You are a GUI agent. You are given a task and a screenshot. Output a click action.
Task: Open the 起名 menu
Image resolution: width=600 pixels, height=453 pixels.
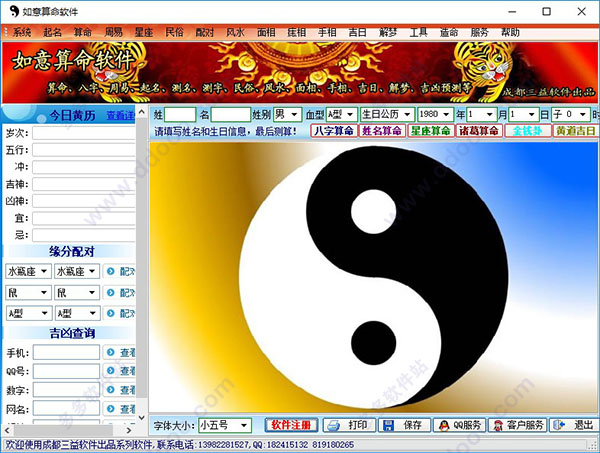tap(52, 32)
